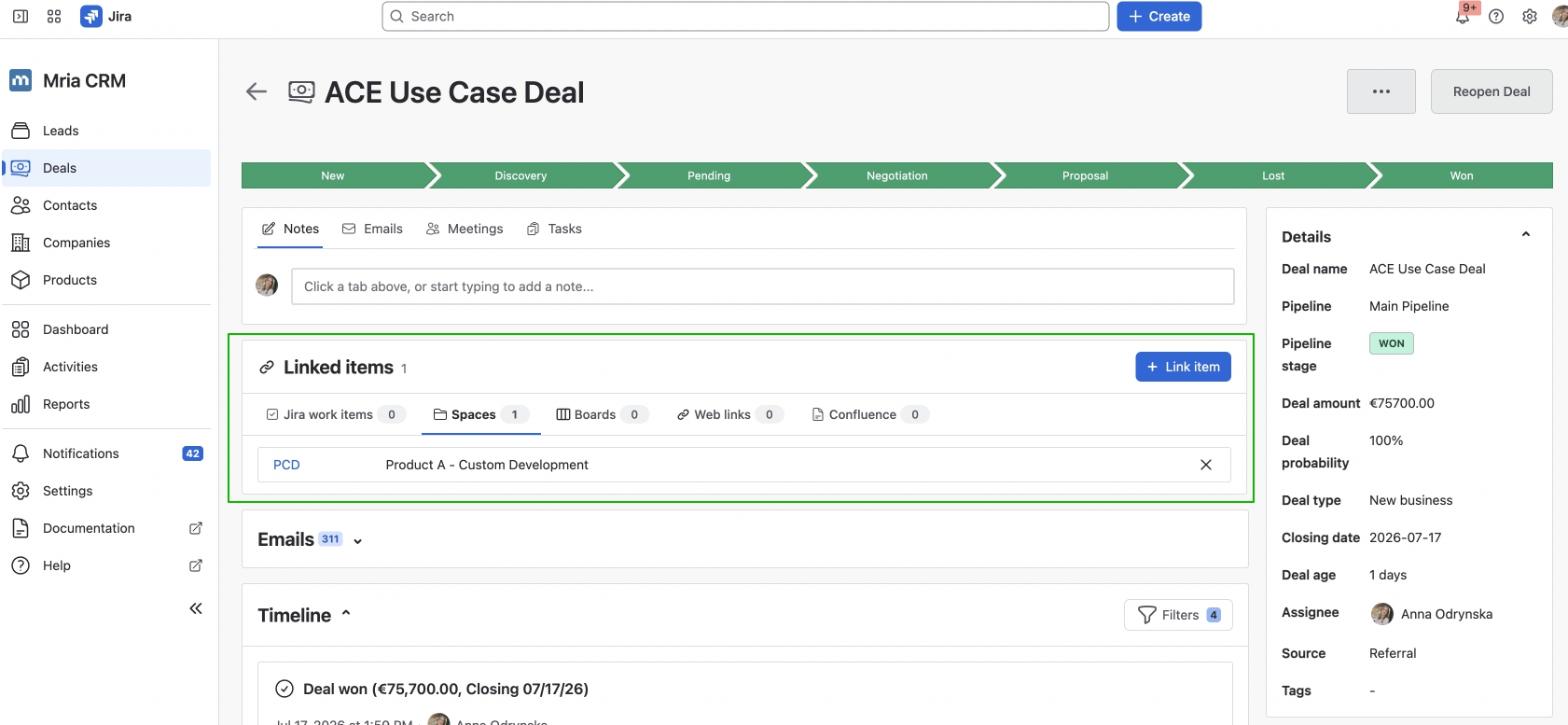Open Companies in the sidebar
Image resolution: width=1568 pixels, height=725 pixels.
pos(106,243)
